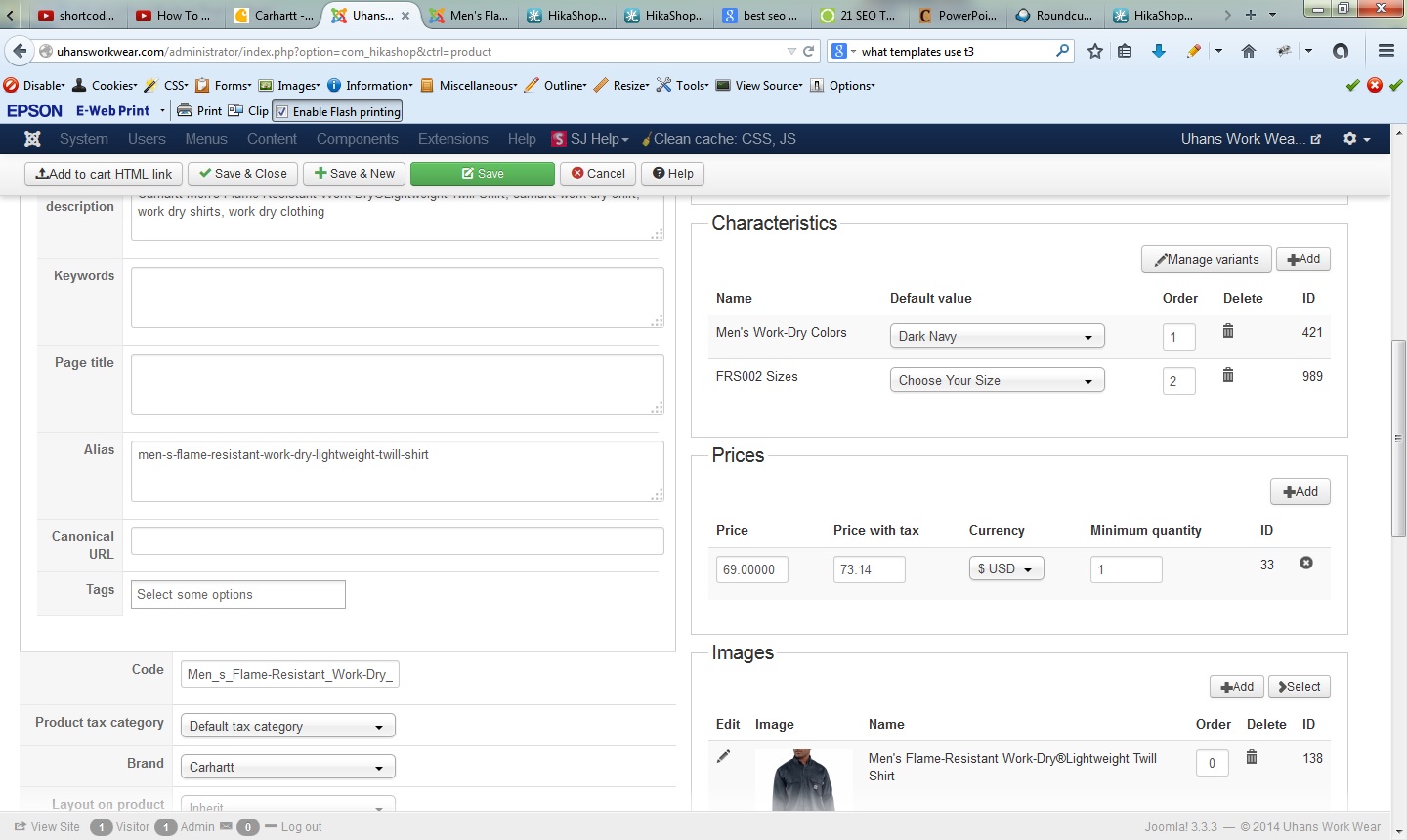Bookmark this page with the star icon
Screen dimensions: 1407x840
[x=1095, y=52]
